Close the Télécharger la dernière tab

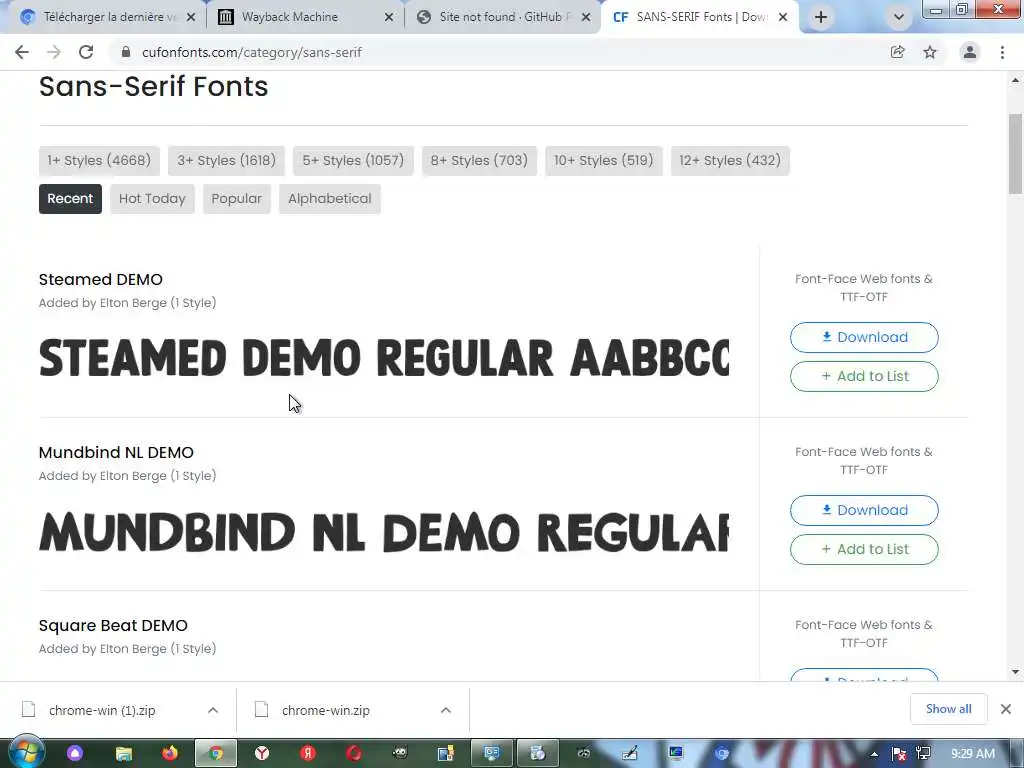tap(191, 18)
